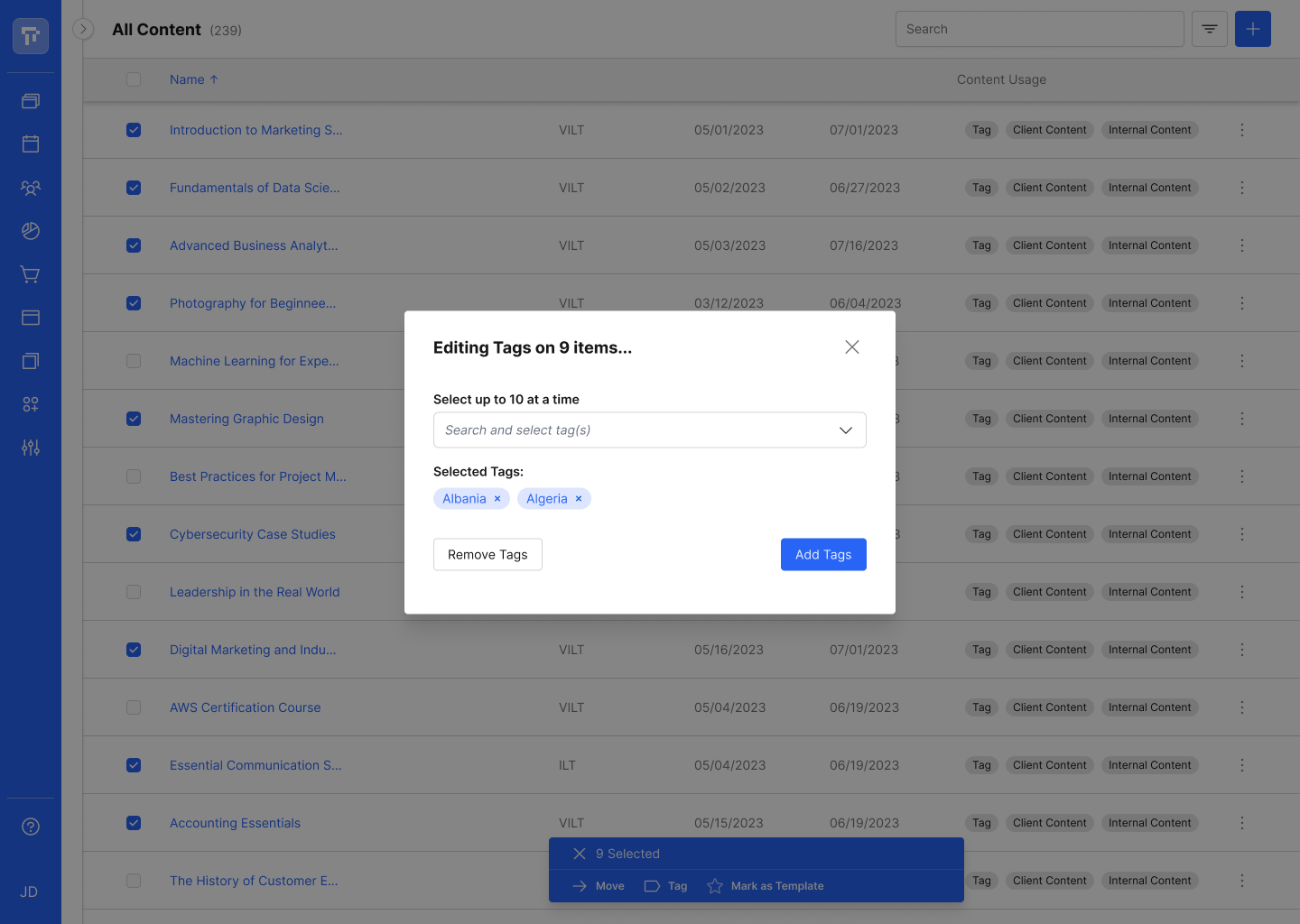Click the Tag chip in Introduction to Marketing row

981,130
